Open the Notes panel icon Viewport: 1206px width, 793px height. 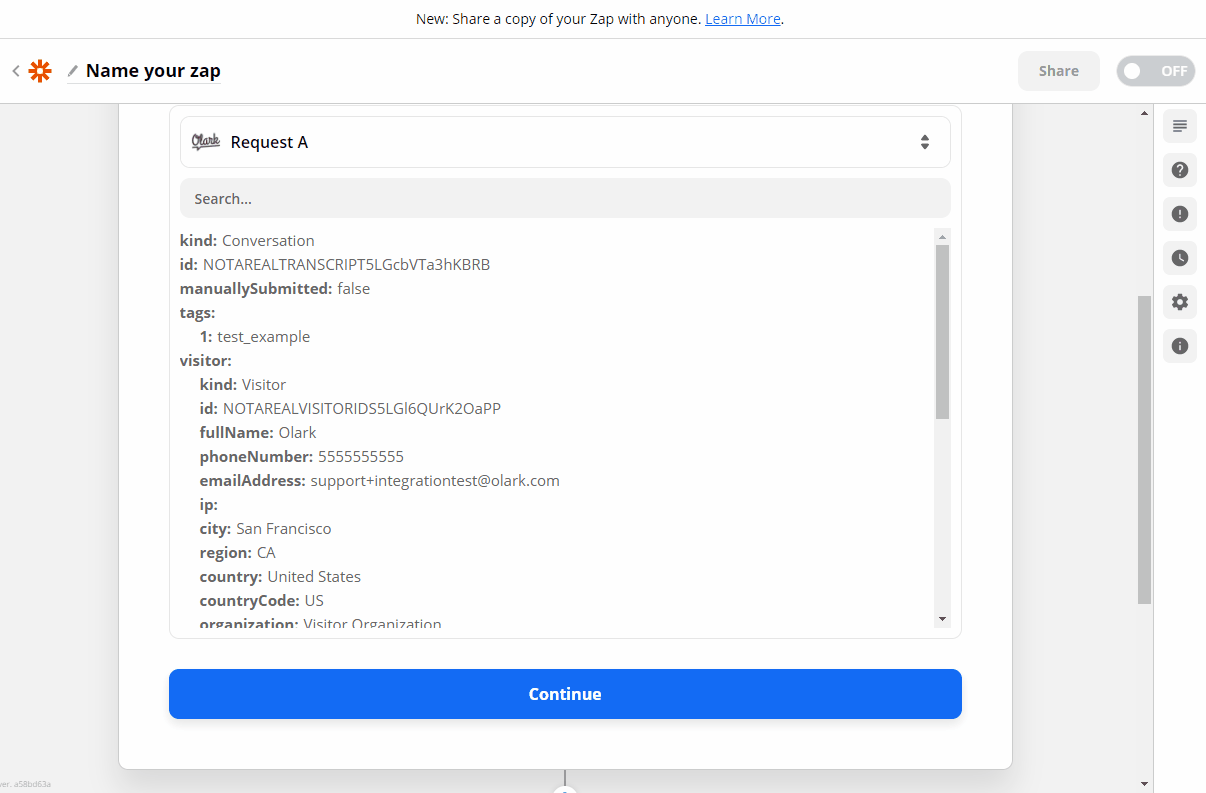point(1179,126)
